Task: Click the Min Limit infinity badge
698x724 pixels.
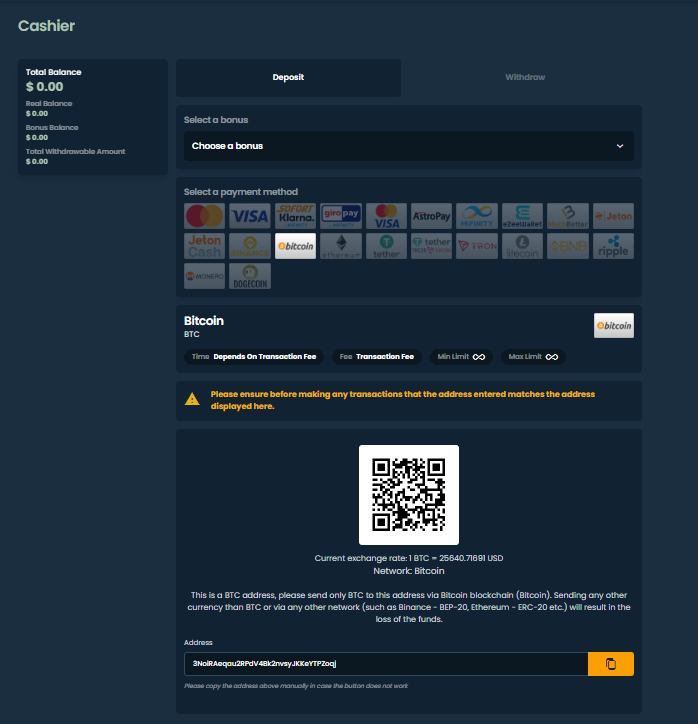Action: pyautogui.click(x=461, y=356)
